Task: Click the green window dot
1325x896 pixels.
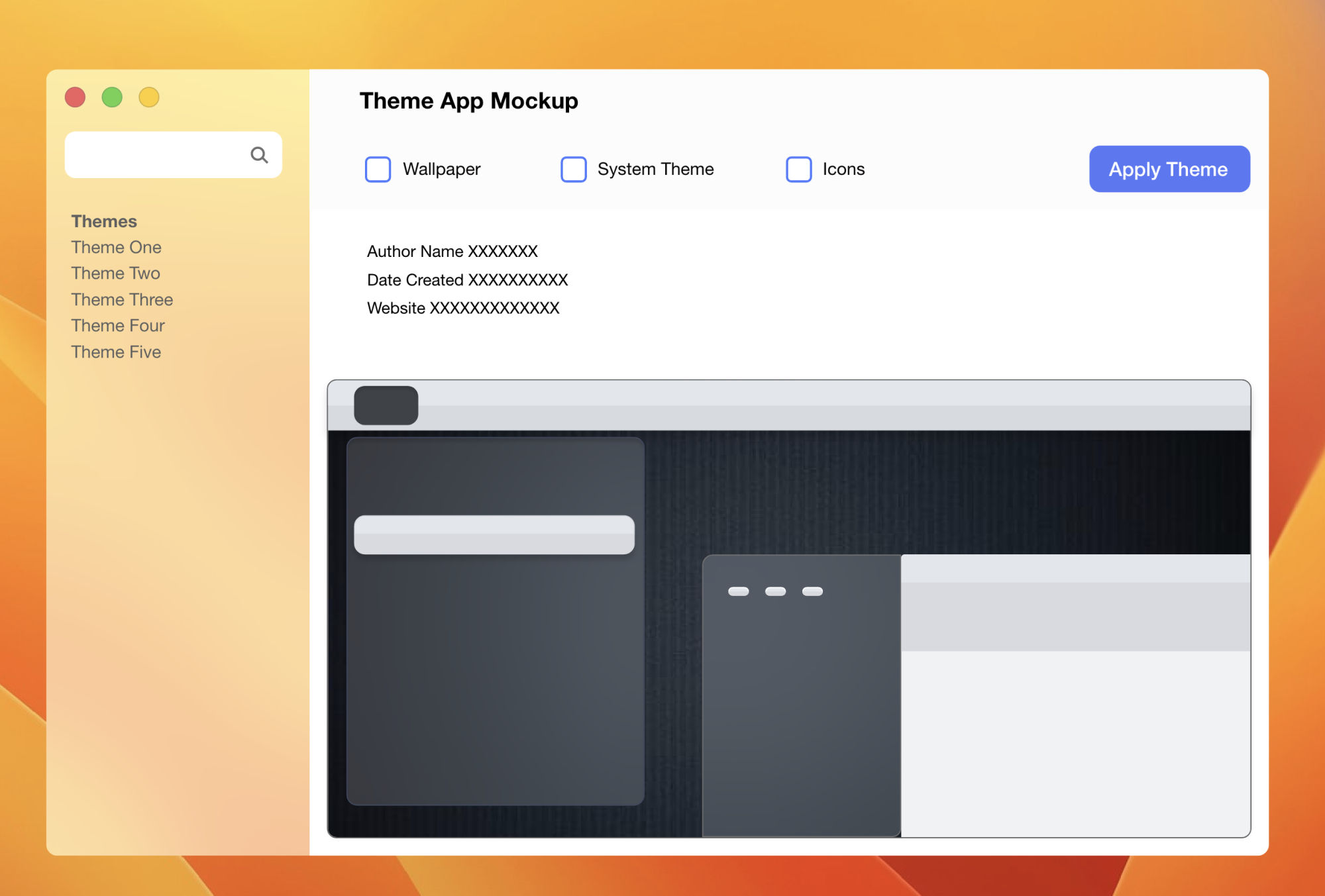Action: click(x=112, y=97)
